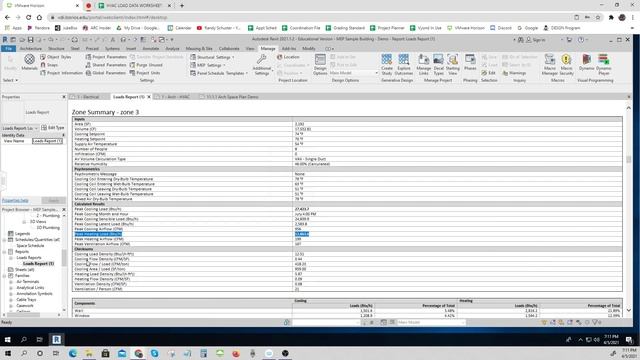
Task: Open Design Options
Action: coord(320,64)
